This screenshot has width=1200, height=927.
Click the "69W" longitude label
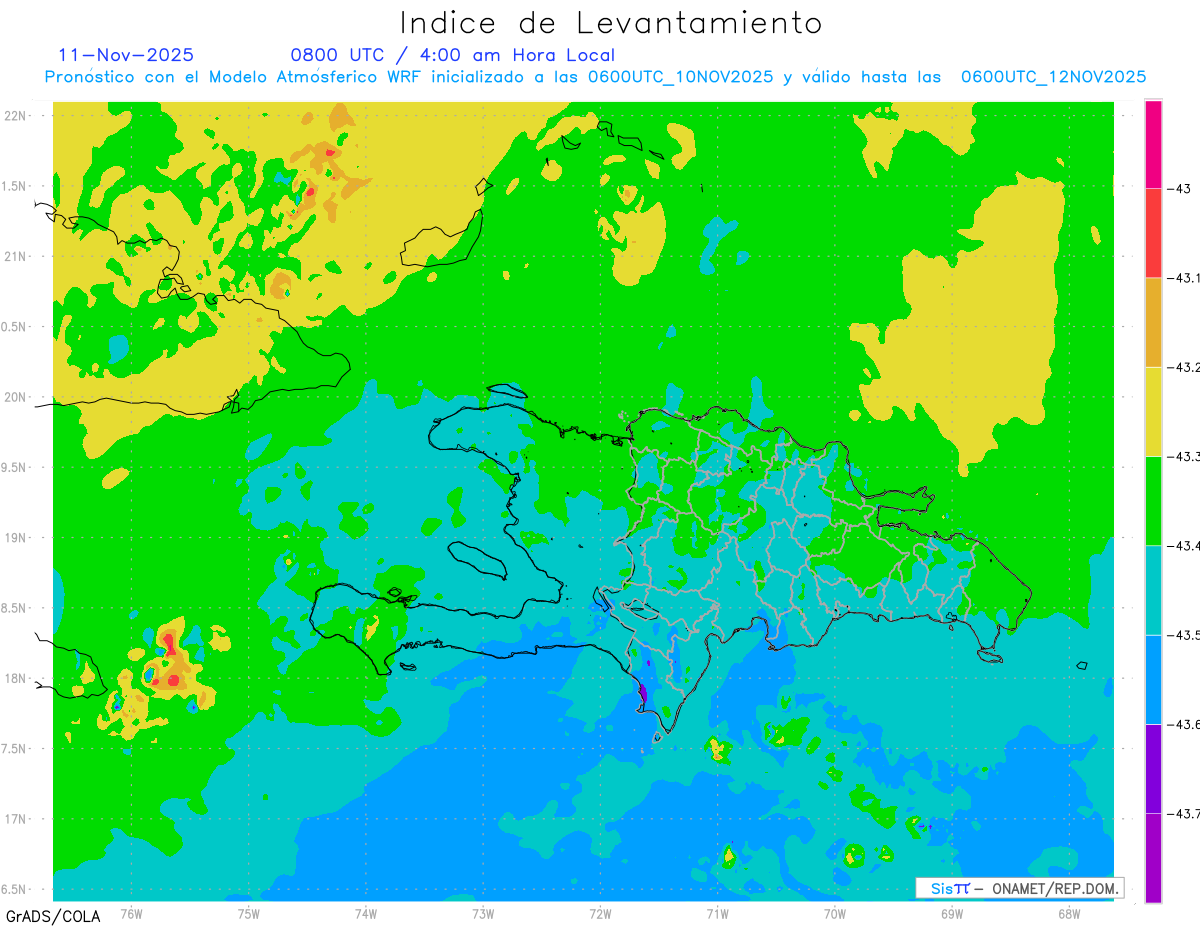(x=952, y=913)
